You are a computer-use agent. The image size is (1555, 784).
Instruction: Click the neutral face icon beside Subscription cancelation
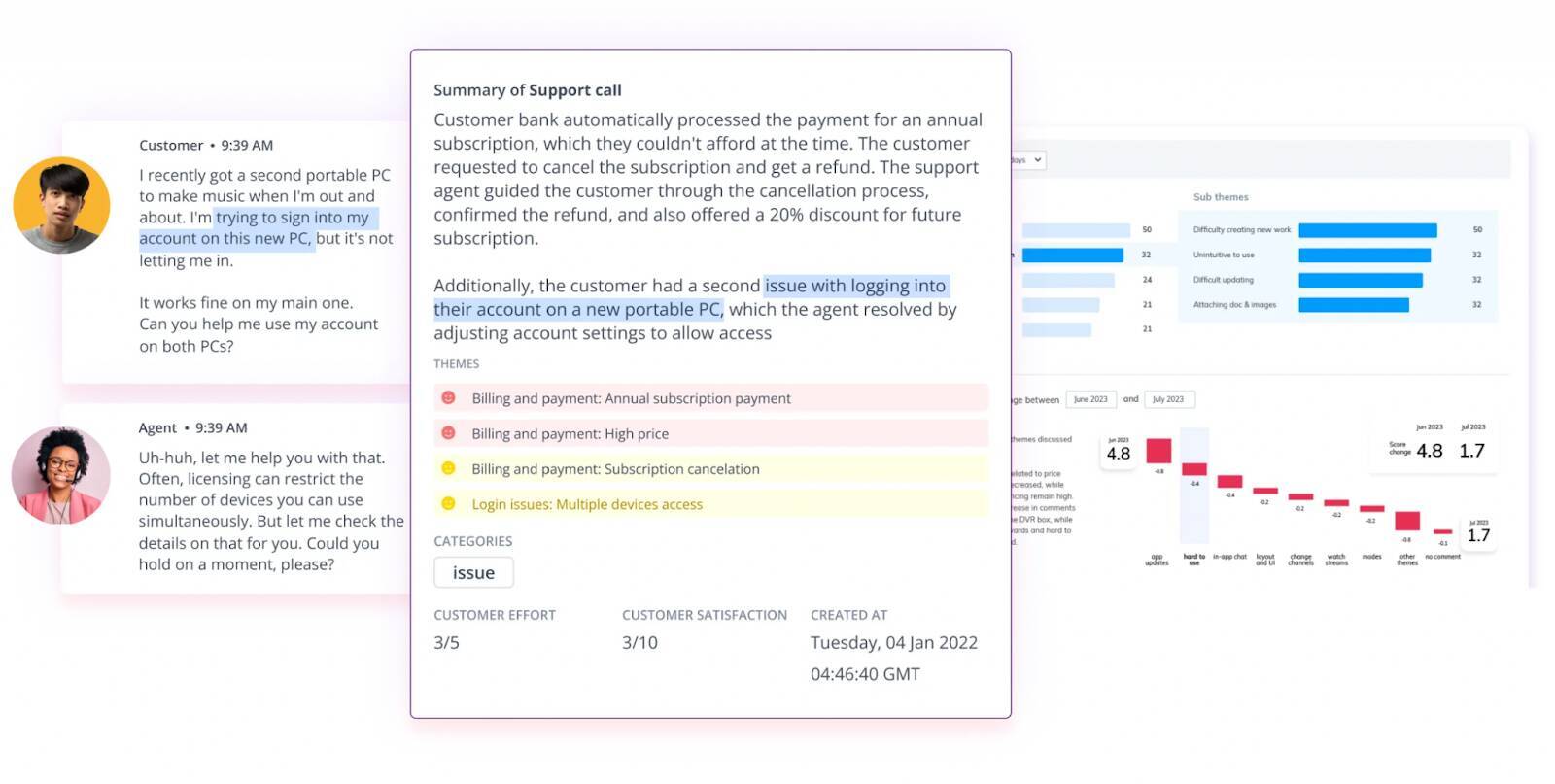tap(448, 468)
